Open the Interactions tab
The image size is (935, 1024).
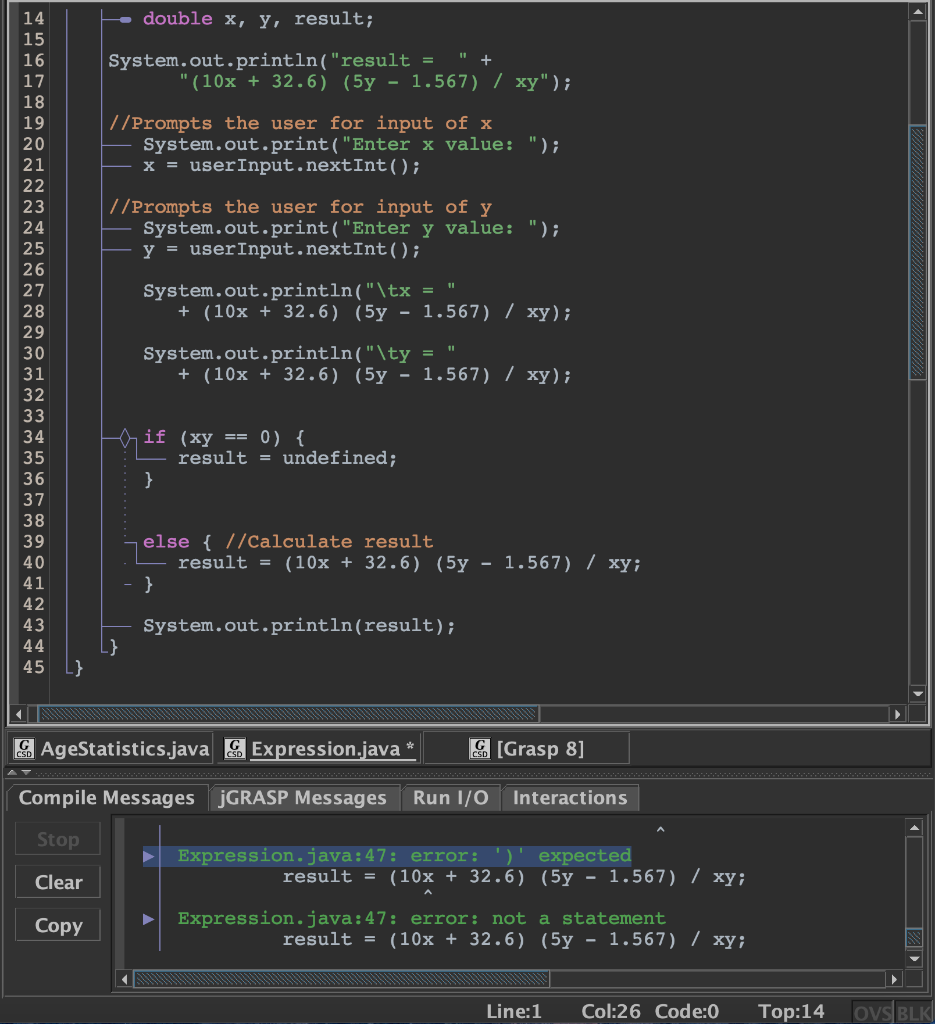coord(570,797)
